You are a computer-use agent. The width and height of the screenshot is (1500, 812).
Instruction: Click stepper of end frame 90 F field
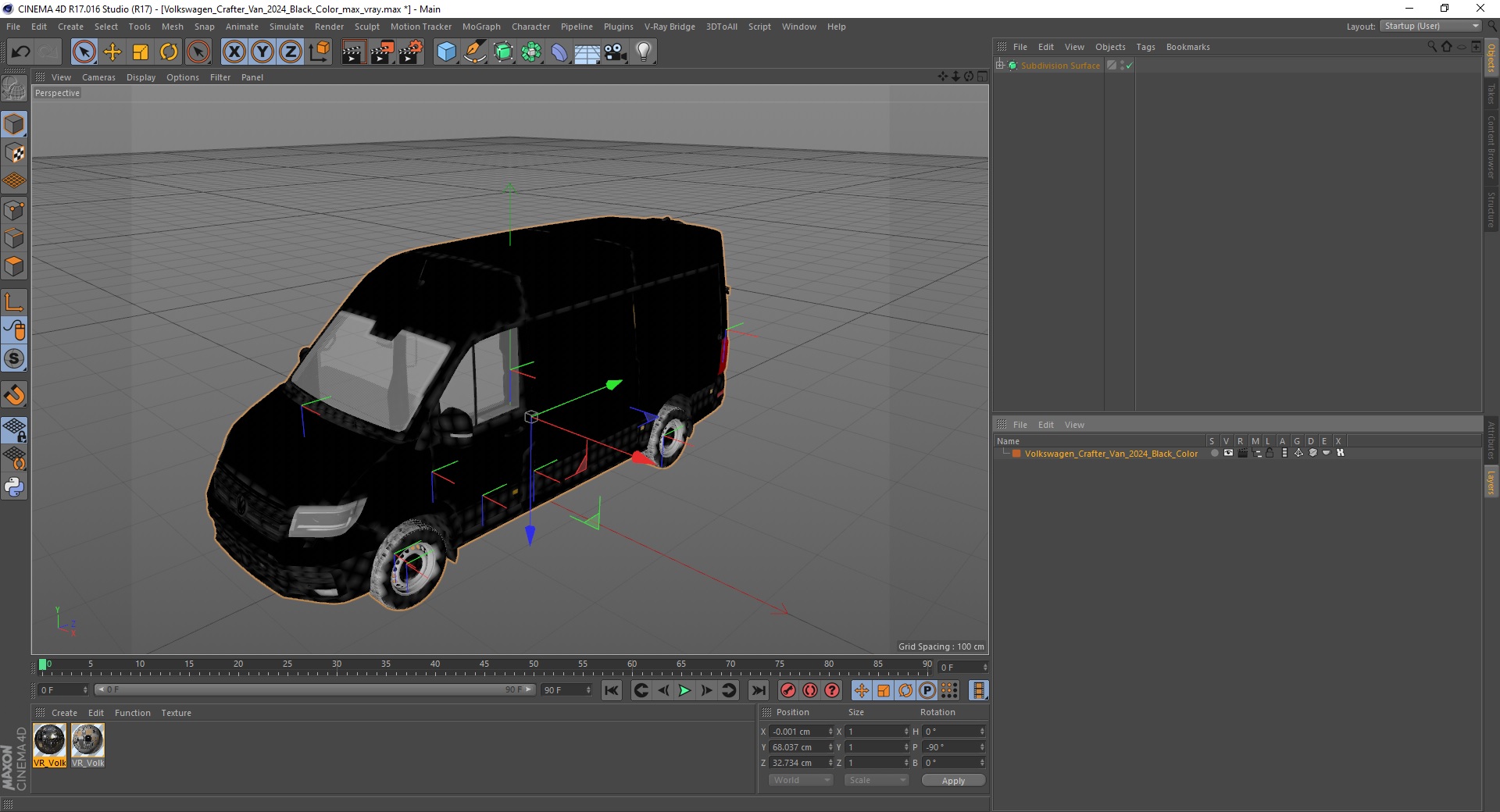tap(588, 690)
